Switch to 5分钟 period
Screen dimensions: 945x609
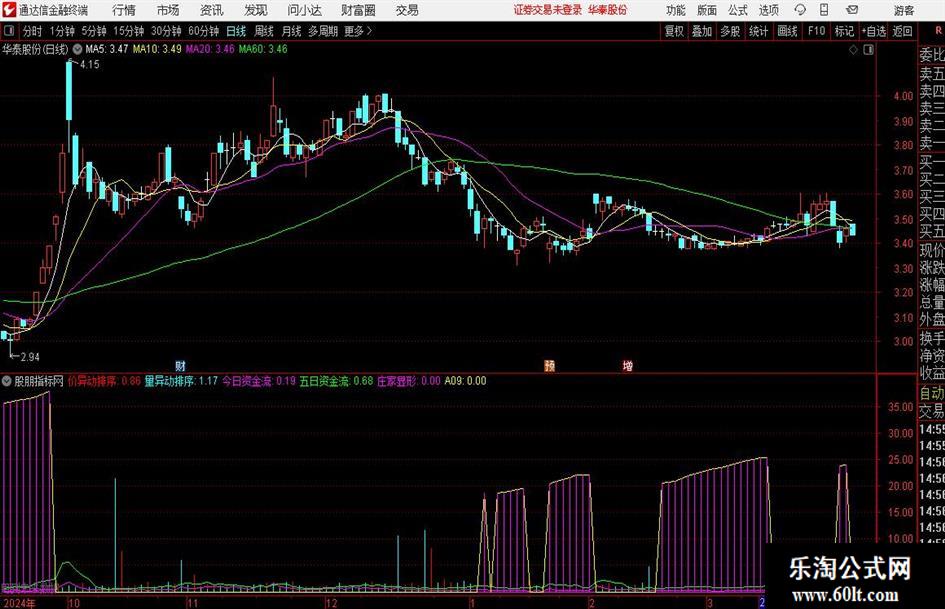click(94, 31)
